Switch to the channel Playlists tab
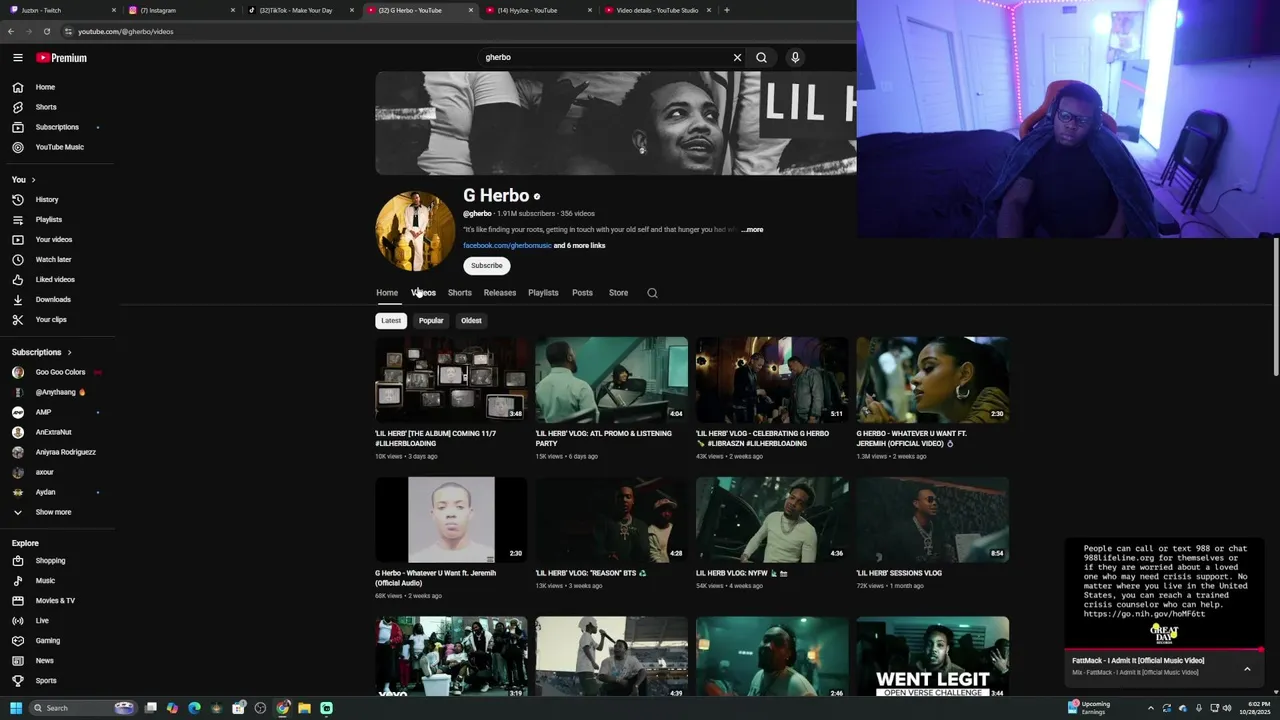Image resolution: width=1280 pixels, height=720 pixels. (x=543, y=293)
